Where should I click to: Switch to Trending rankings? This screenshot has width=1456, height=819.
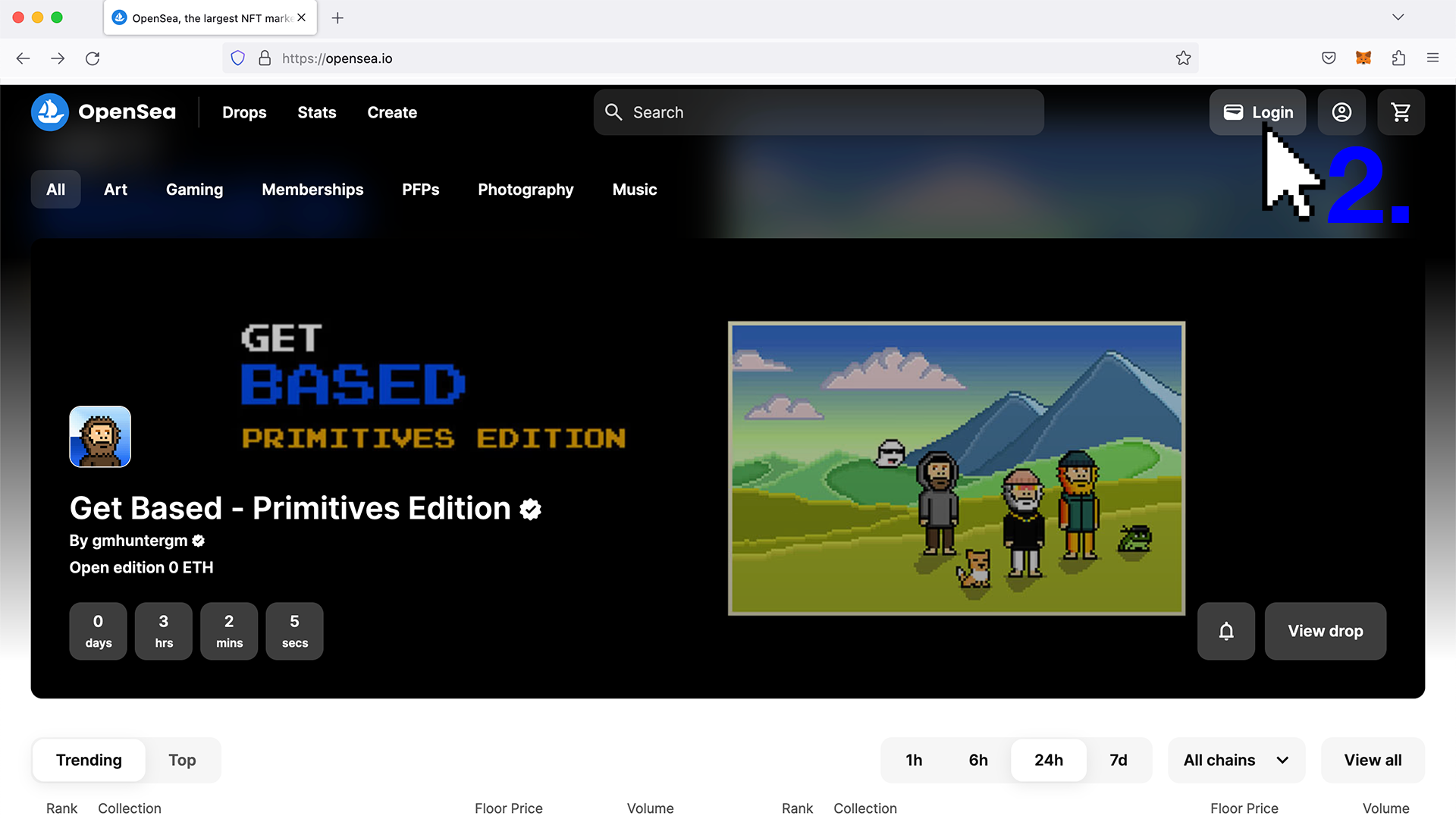pyautogui.click(x=89, y=760)
